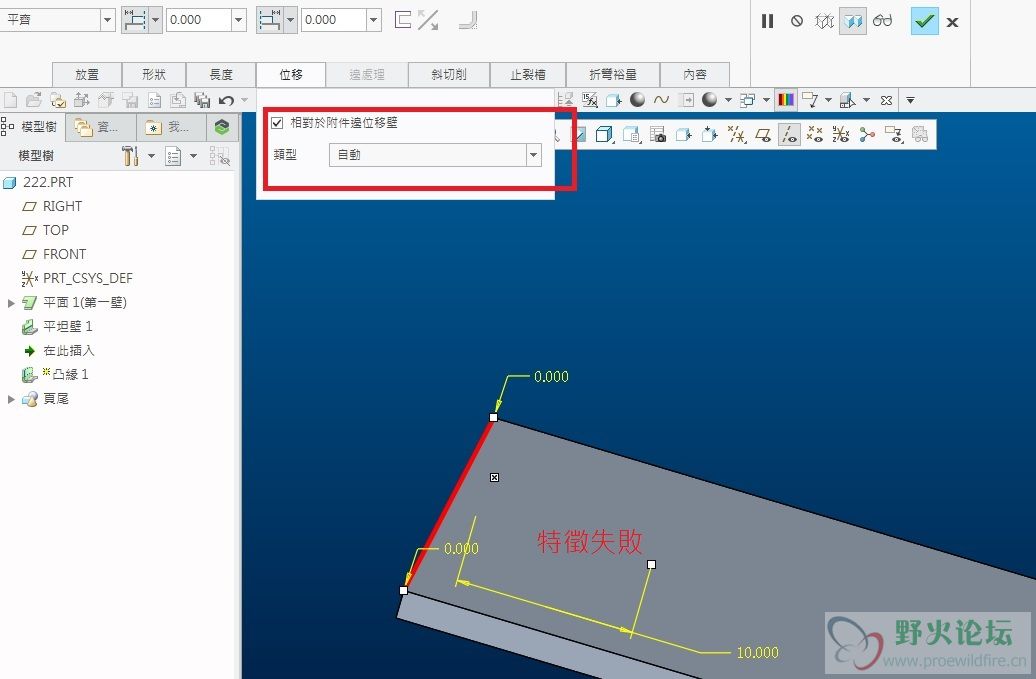The height and width of the screenshot is (679, 1036).
Task: Undo last action in quick toolbar
Action: click(x=227, y=100)
